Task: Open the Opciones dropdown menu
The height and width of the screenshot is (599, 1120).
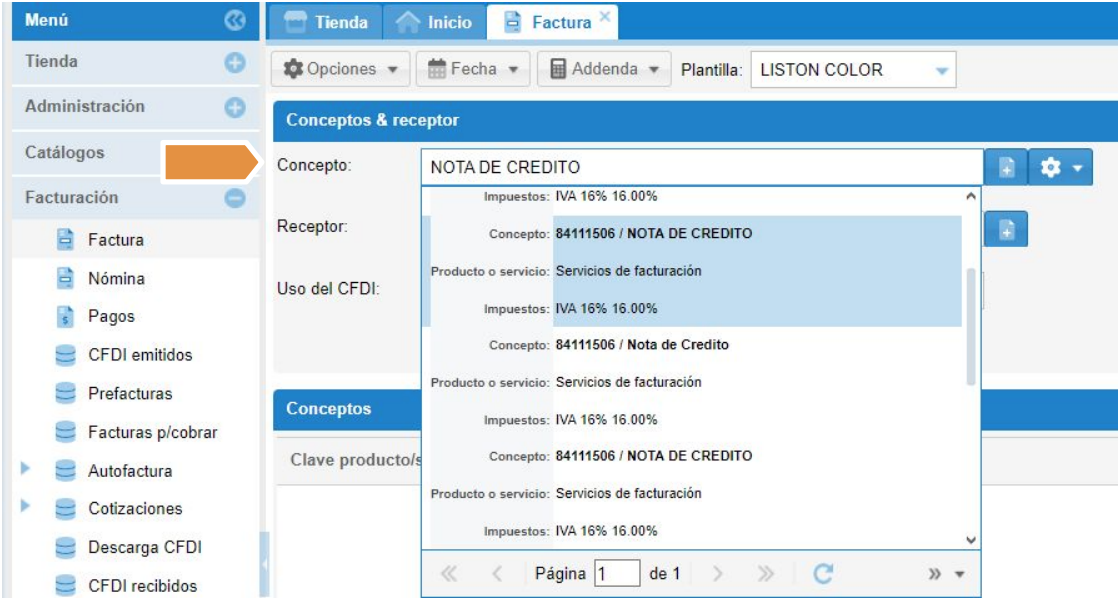Action: (341, 69)
